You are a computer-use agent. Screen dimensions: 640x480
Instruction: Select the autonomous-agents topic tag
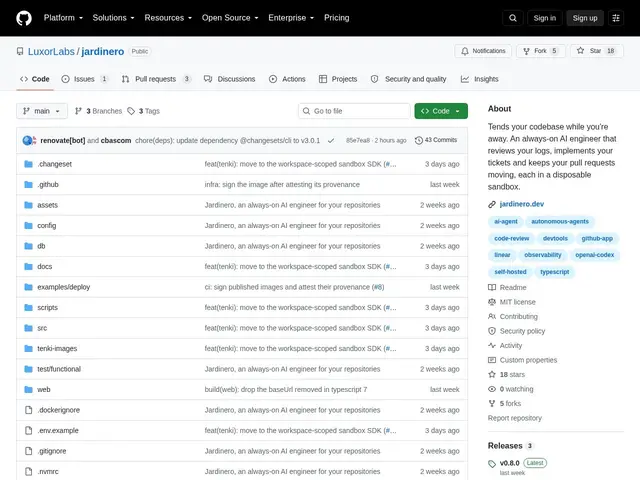[x=560, y=222]
